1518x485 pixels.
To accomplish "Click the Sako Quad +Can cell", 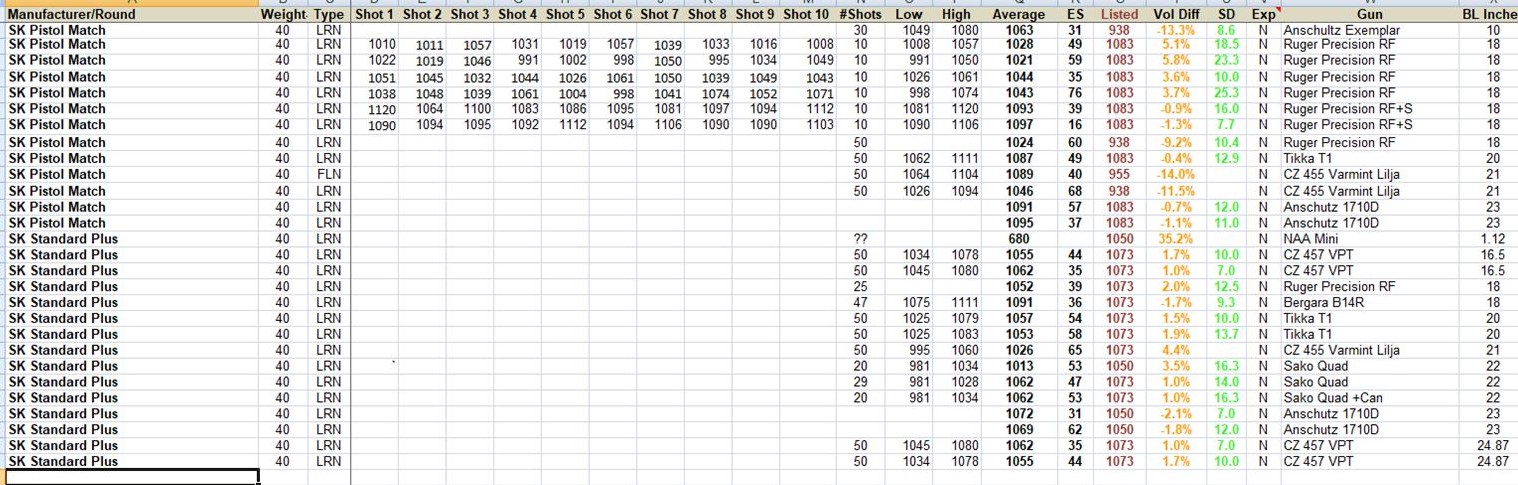I will (x=1333, y=398).
